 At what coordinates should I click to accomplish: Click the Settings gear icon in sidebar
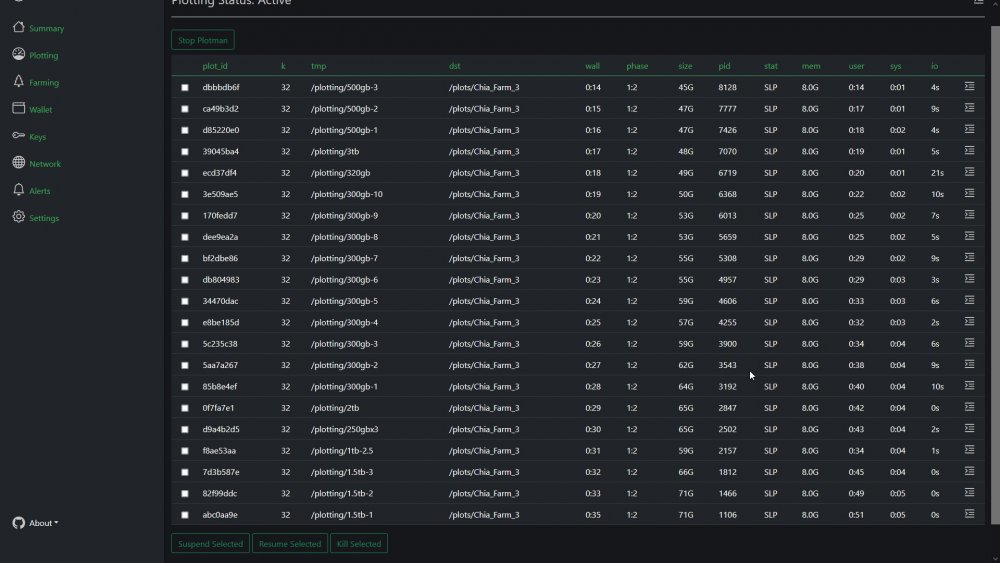point(18,217)
